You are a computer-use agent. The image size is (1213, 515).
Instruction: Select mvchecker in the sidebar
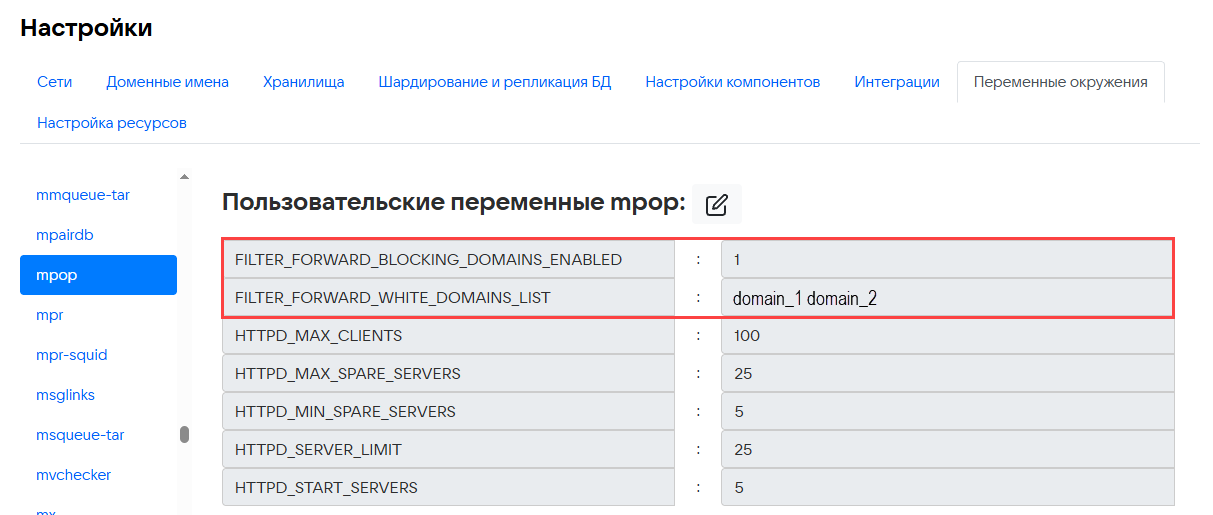tap(73, 475)
